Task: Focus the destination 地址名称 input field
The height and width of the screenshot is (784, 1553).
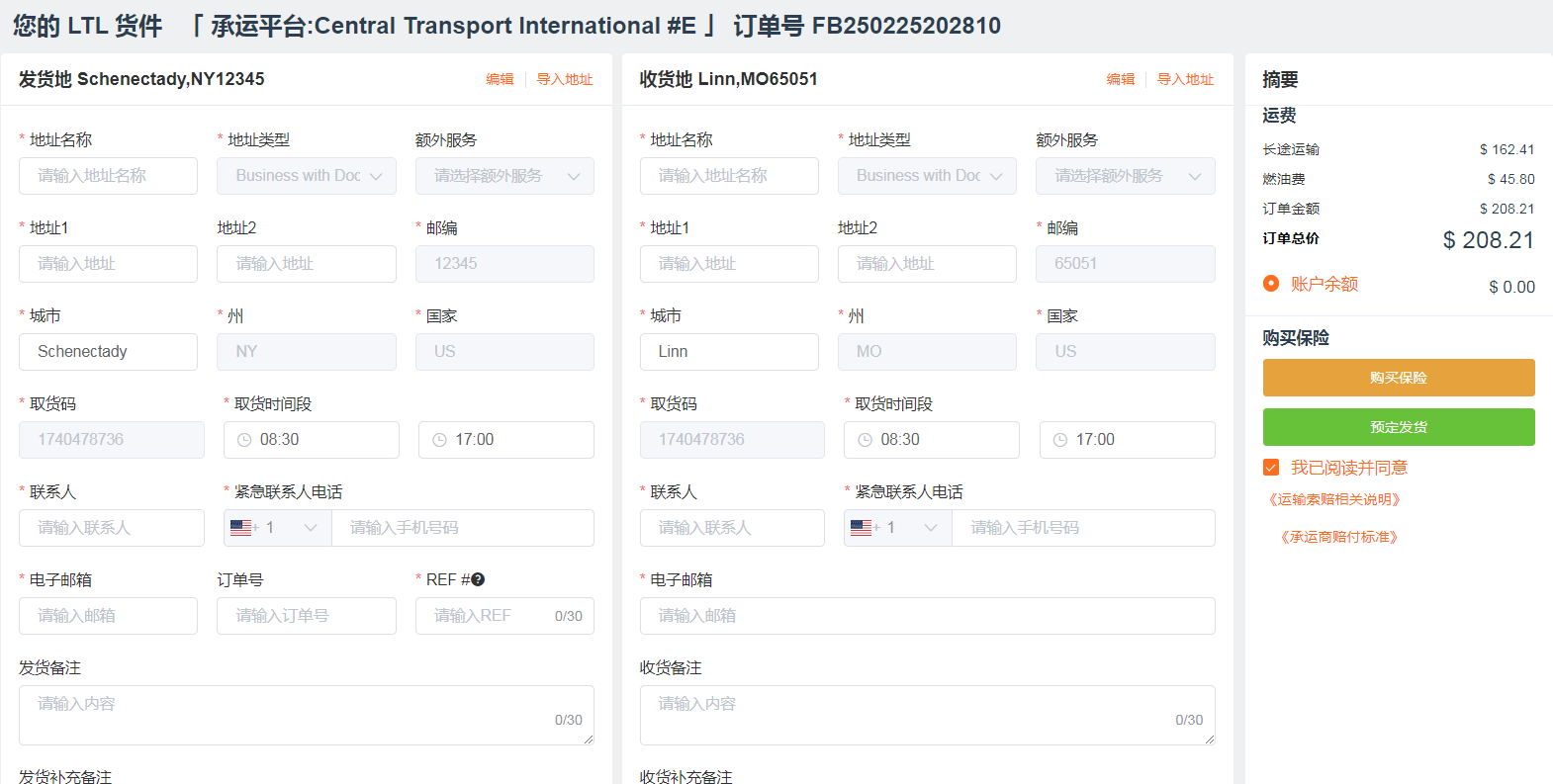Action: click(x=729, y=176)
